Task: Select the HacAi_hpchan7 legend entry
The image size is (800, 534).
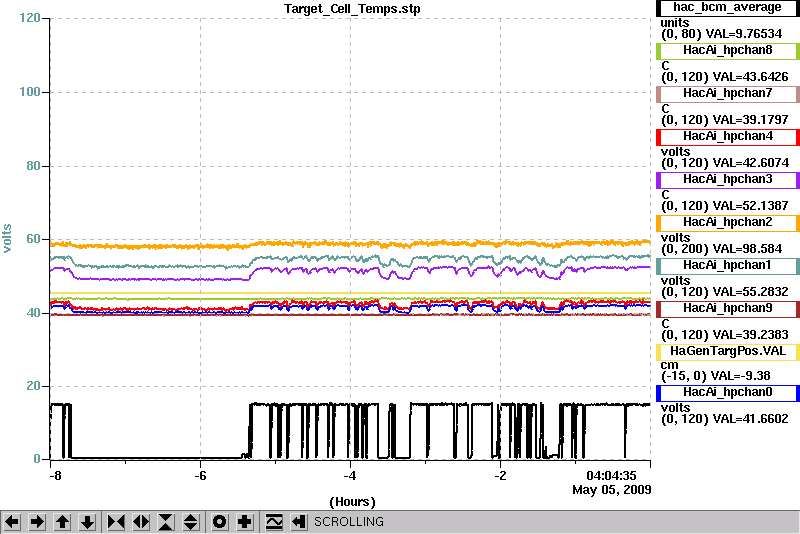Action: click(728, 93)
